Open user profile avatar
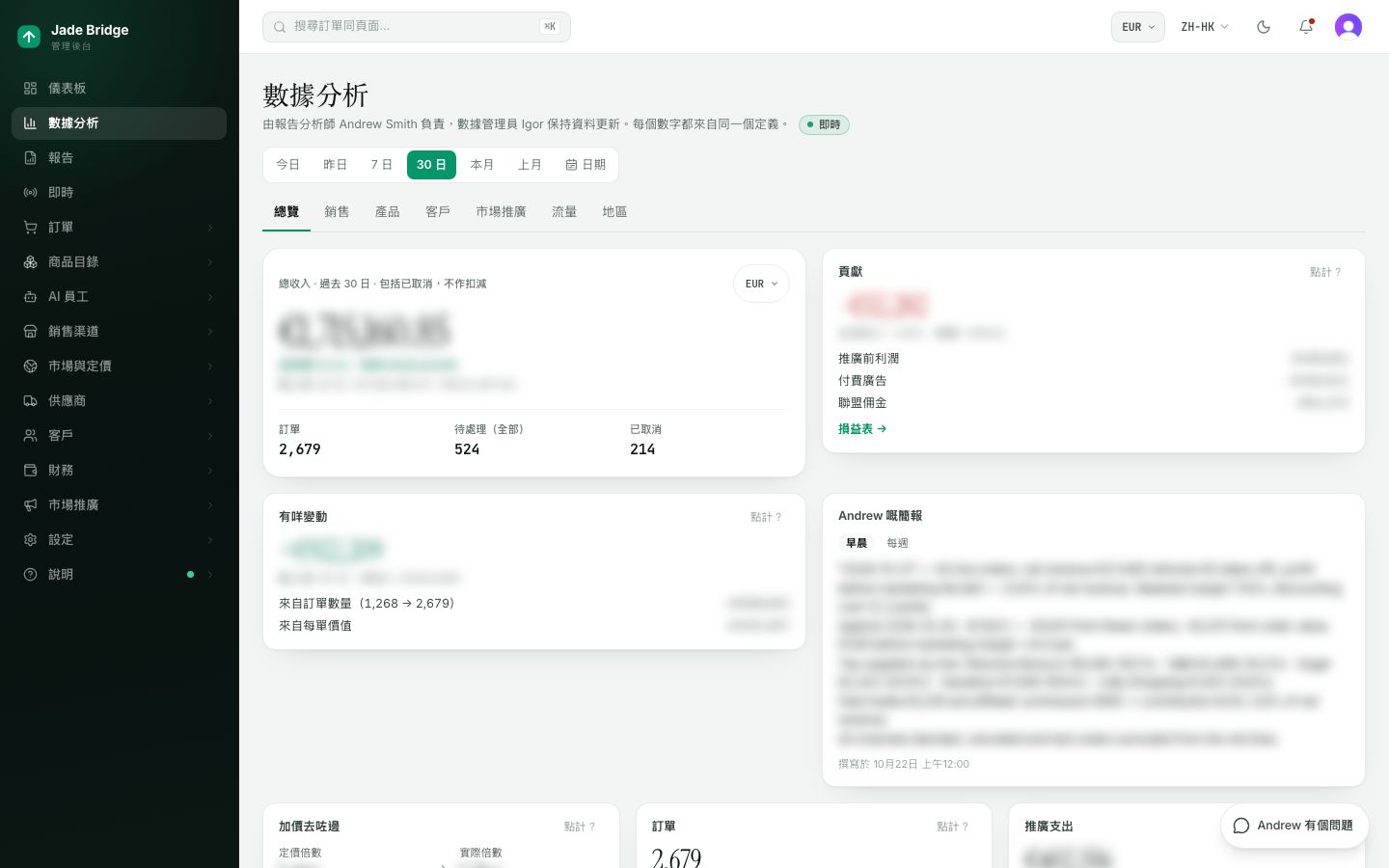The image size is (1389, 868). (1348, 27)
